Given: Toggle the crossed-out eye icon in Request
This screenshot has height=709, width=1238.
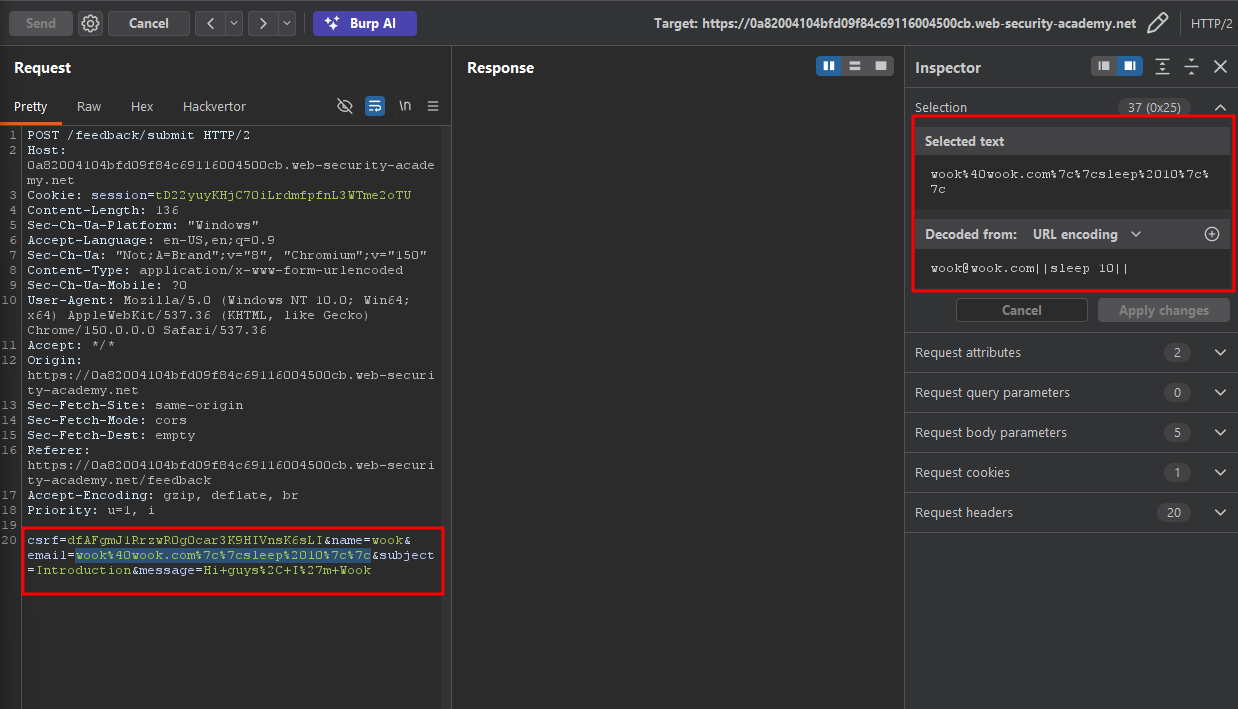Looking at the screenshot, I should (345, 106).
